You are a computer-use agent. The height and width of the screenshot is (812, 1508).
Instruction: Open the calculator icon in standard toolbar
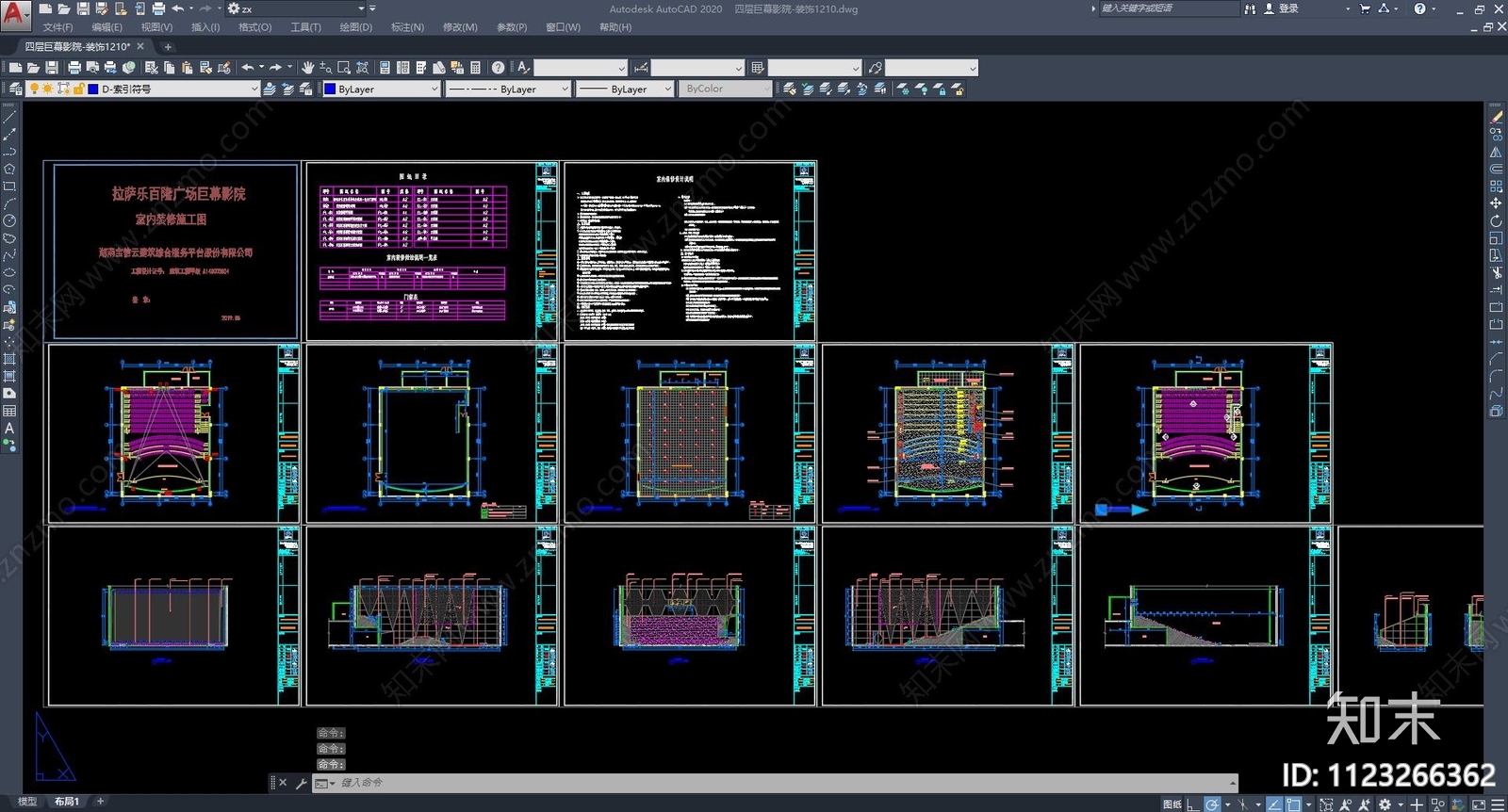pos(475,68)
